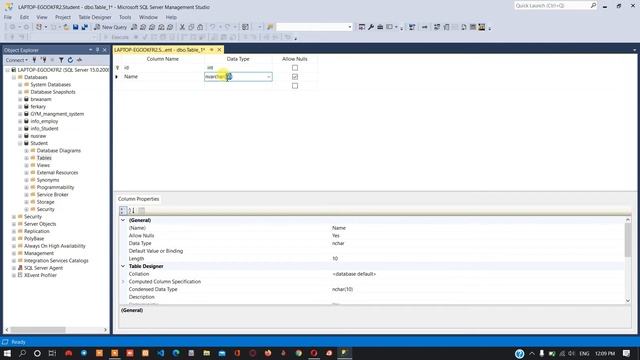The height and width of the screenshot is (360, 640).
Task: Click the Manage XML Indexes icon
Action: point(464,27)
